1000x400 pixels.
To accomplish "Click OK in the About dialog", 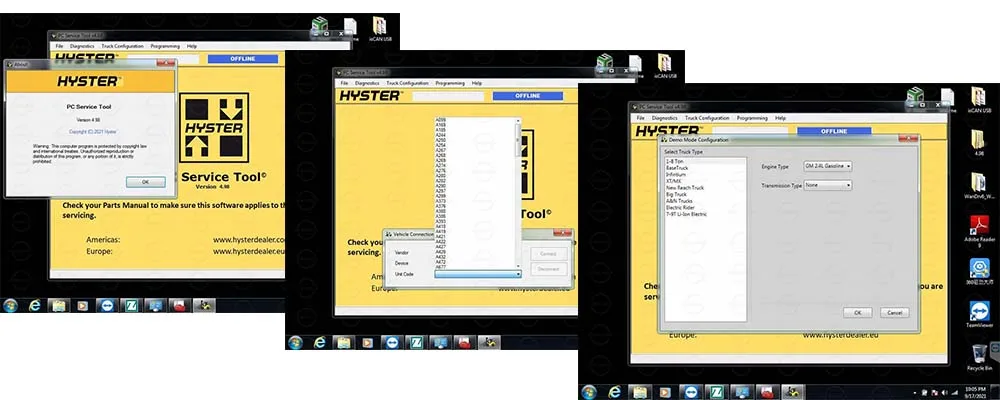I will click(x=145, y=182).
